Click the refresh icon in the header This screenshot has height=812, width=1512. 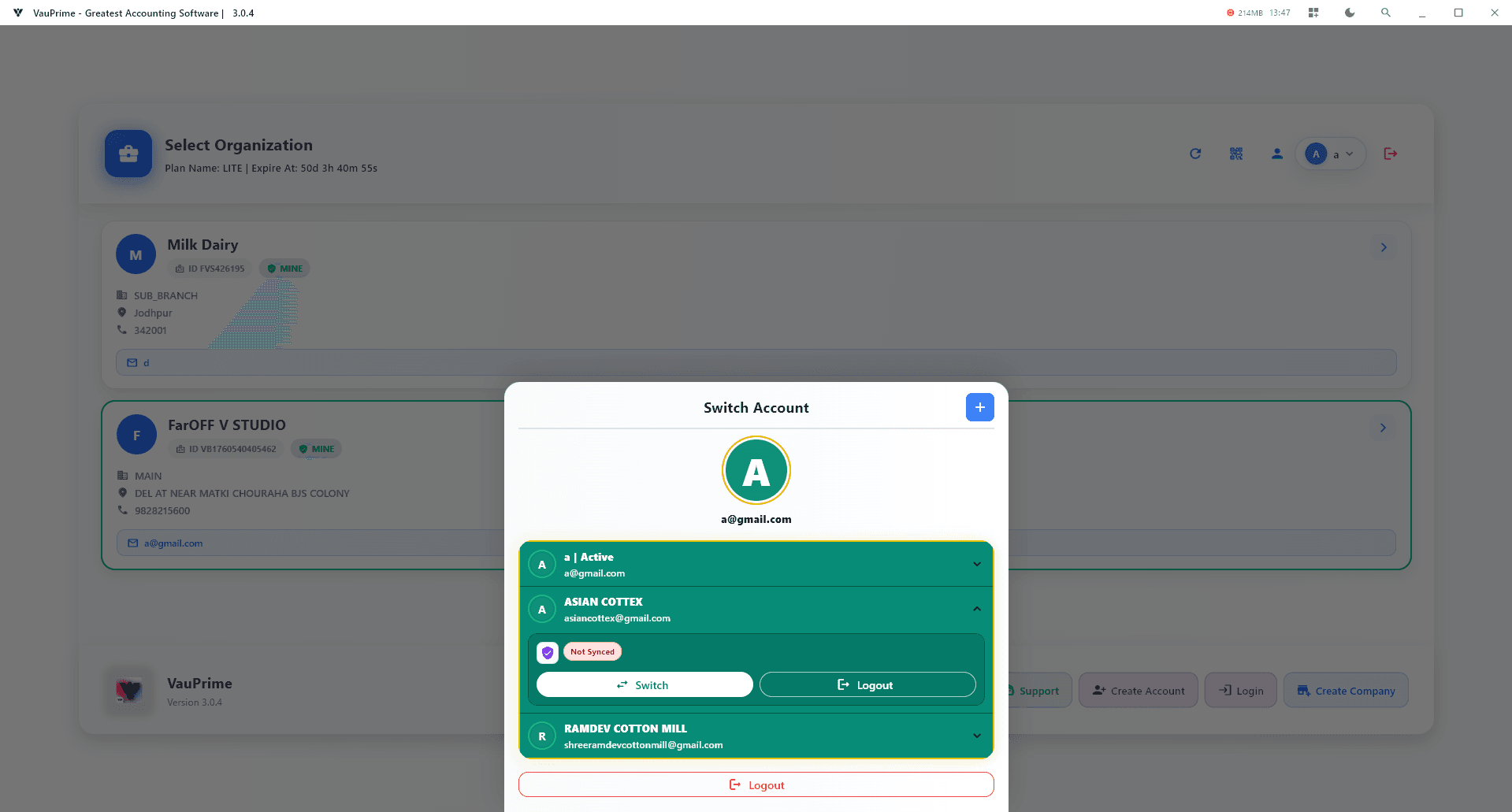[1195, 154]
